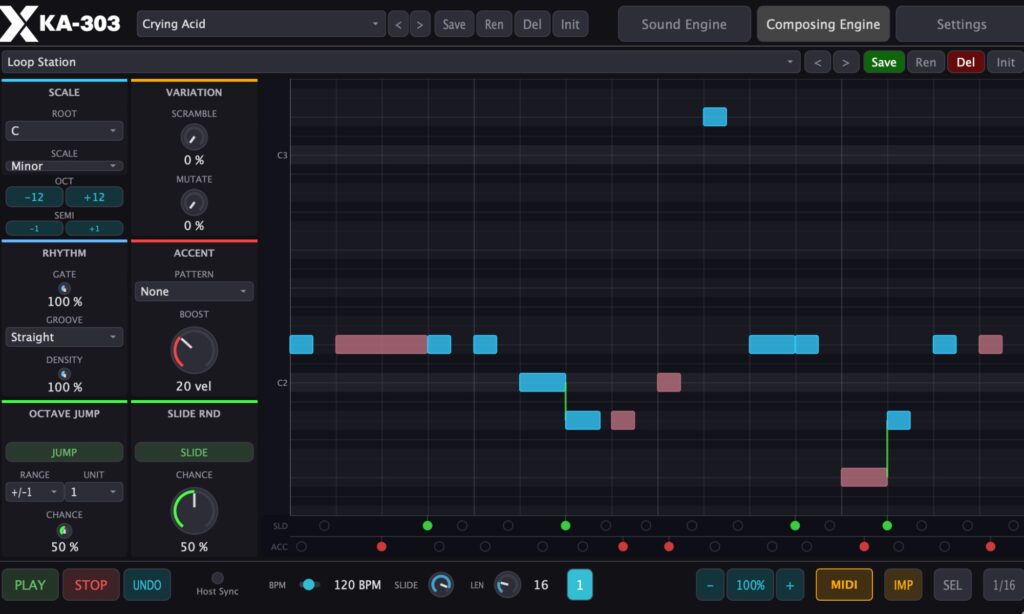Viewport: 1024px width, 614px height.
Task: Open the Root note dropdown
Action: coord(64,131)
